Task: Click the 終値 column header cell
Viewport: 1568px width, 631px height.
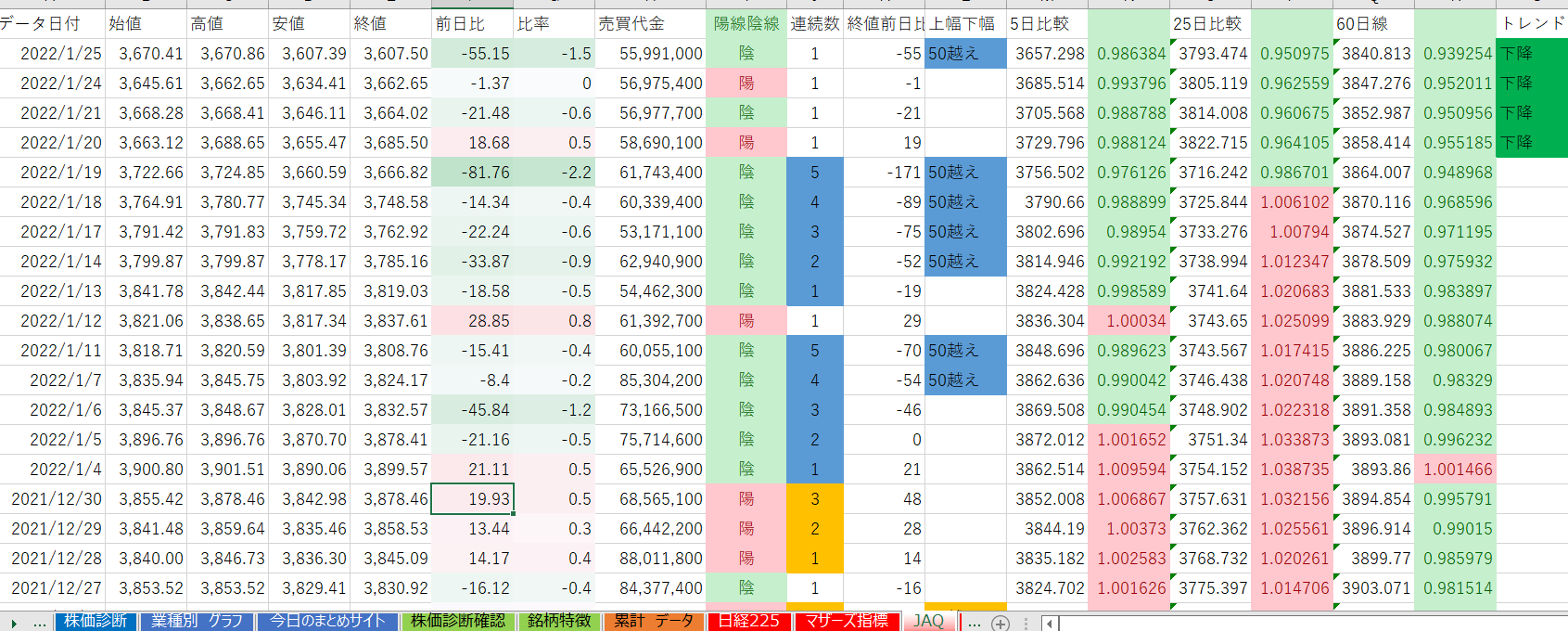Action: [x=390, y=23]
